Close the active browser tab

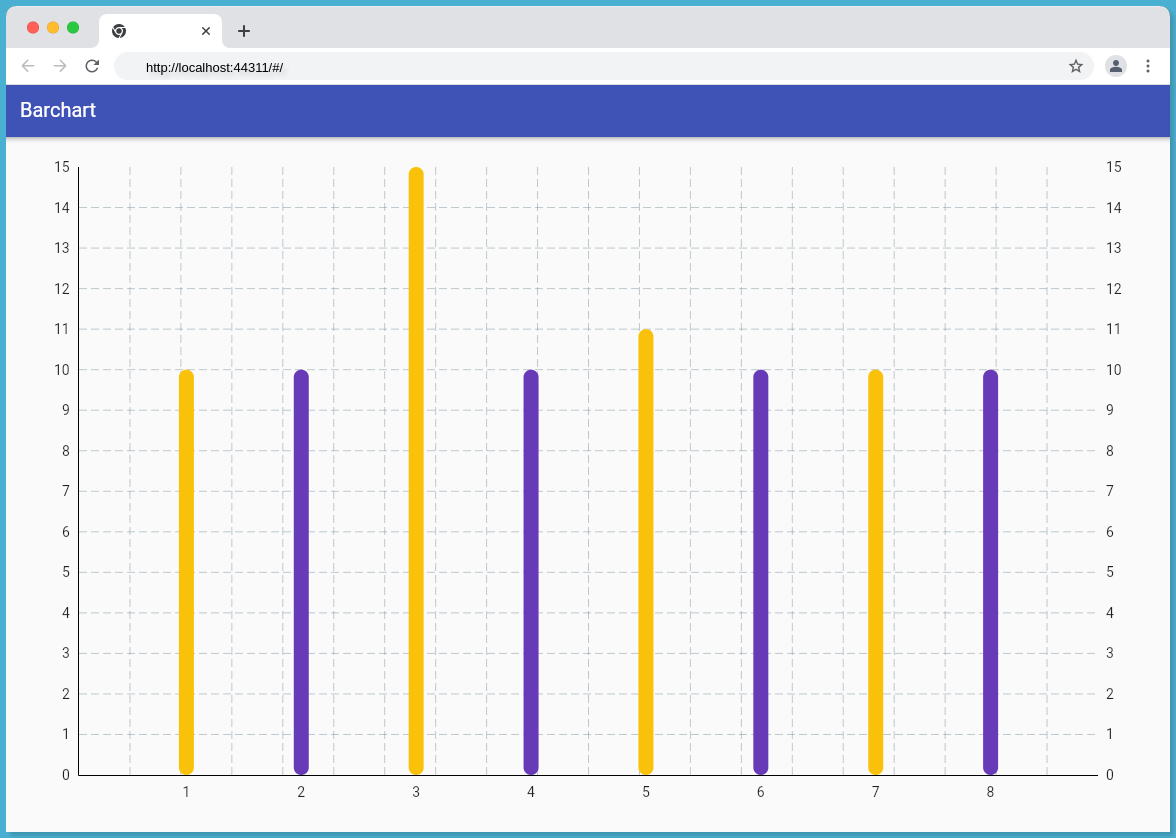206,31
